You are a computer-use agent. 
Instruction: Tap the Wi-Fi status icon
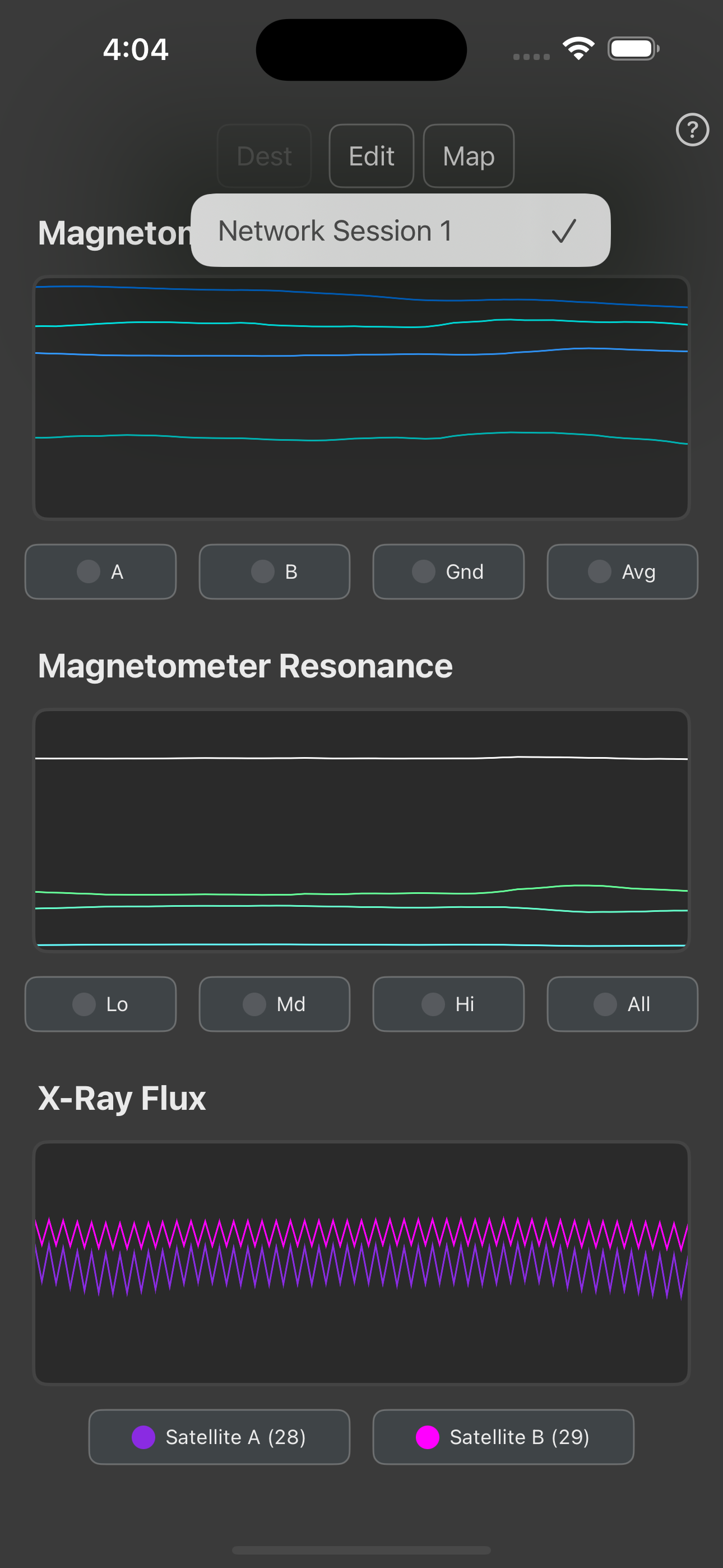(578, 49)
